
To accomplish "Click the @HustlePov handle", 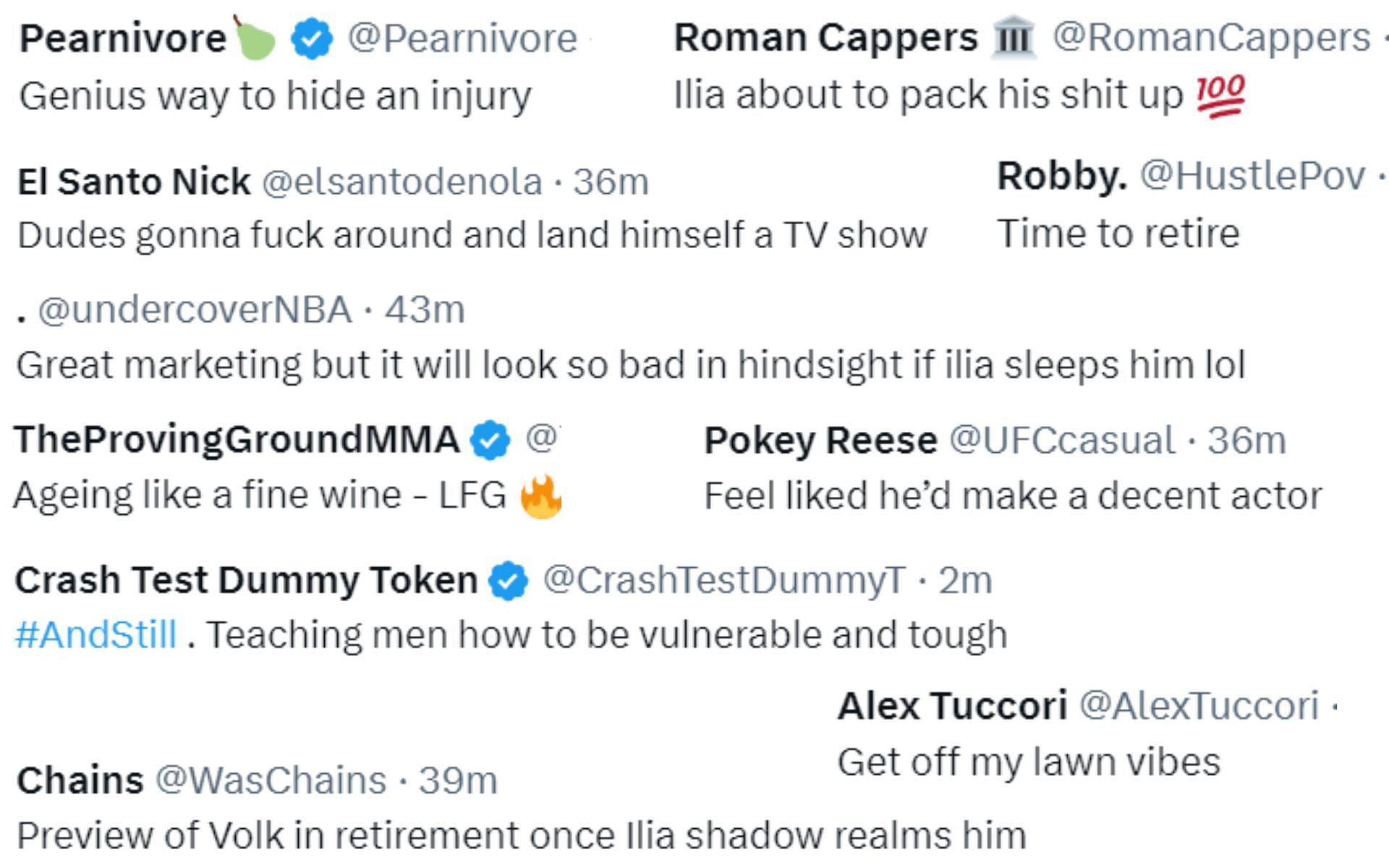I will (1253, 176).
